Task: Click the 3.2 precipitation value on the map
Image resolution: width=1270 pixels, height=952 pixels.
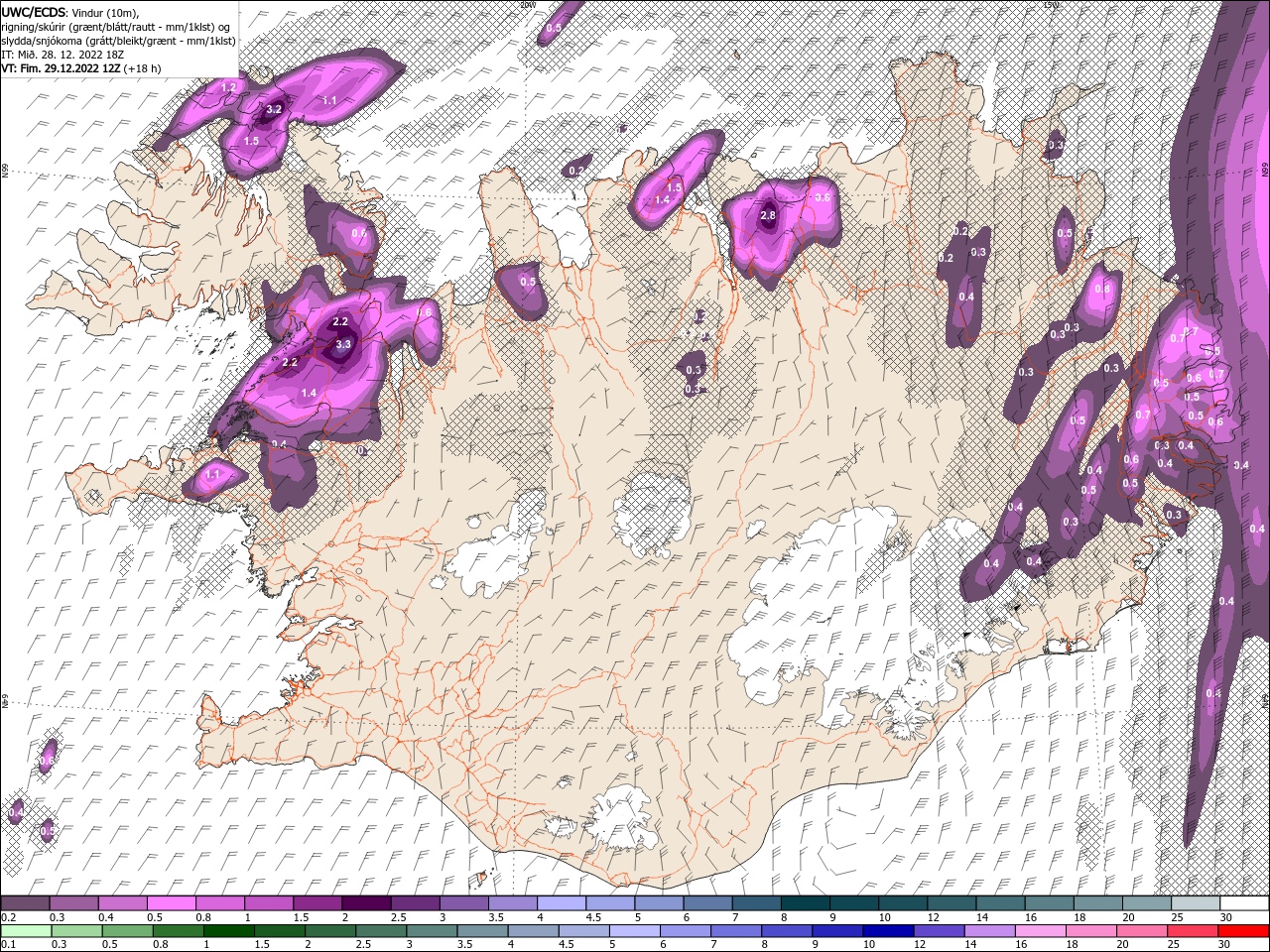Action: tap(276, 109)
